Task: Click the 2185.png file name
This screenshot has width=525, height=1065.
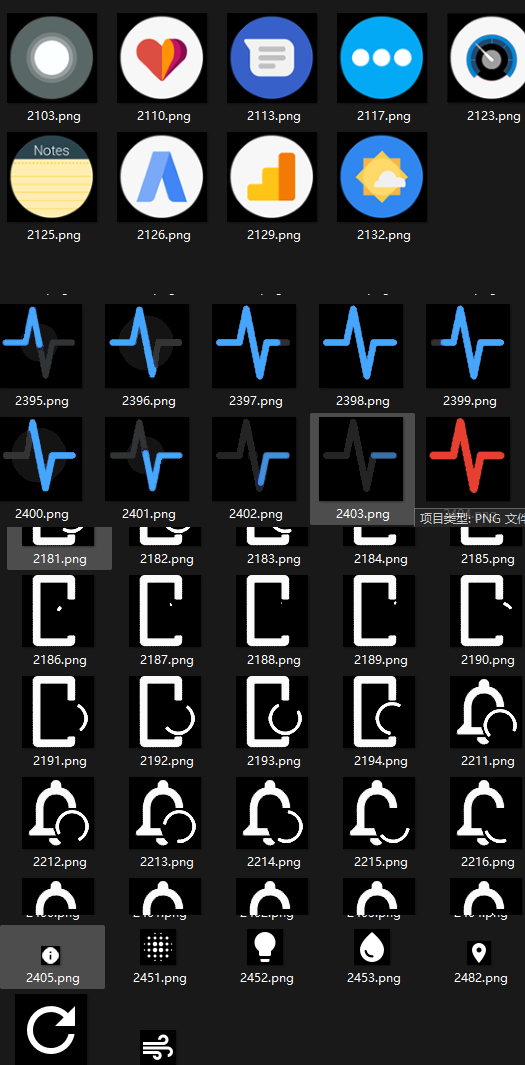Action: 488,559
